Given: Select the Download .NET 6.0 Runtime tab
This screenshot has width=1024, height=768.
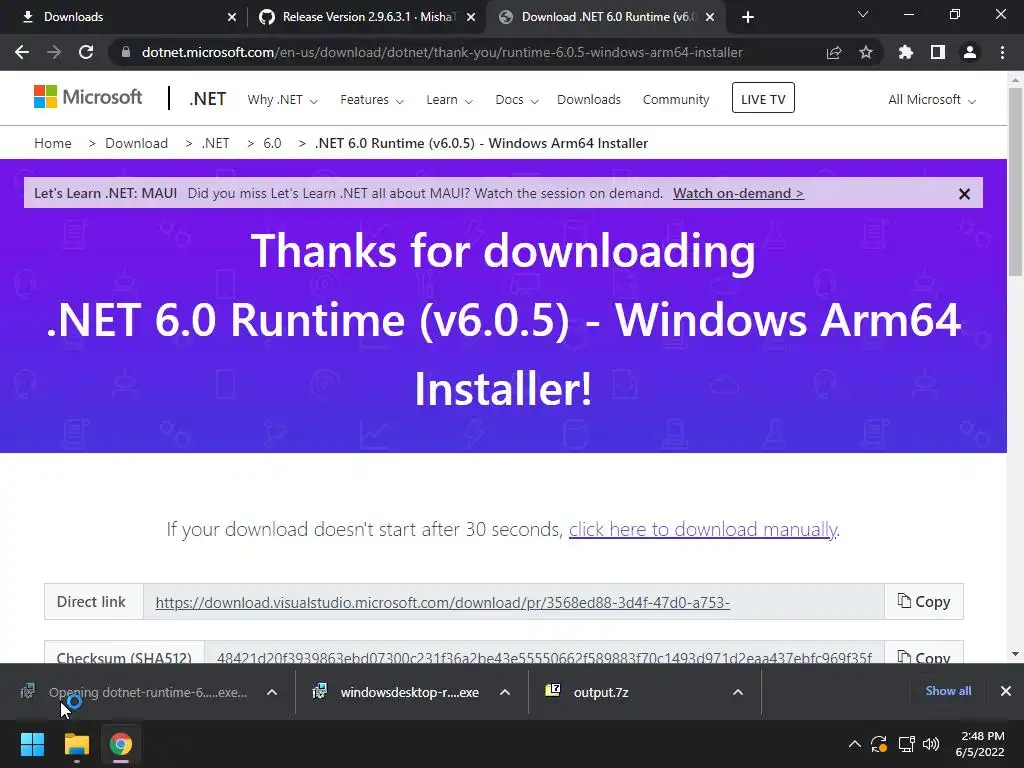Looking at the screenshot, I should tap(606, 17).
